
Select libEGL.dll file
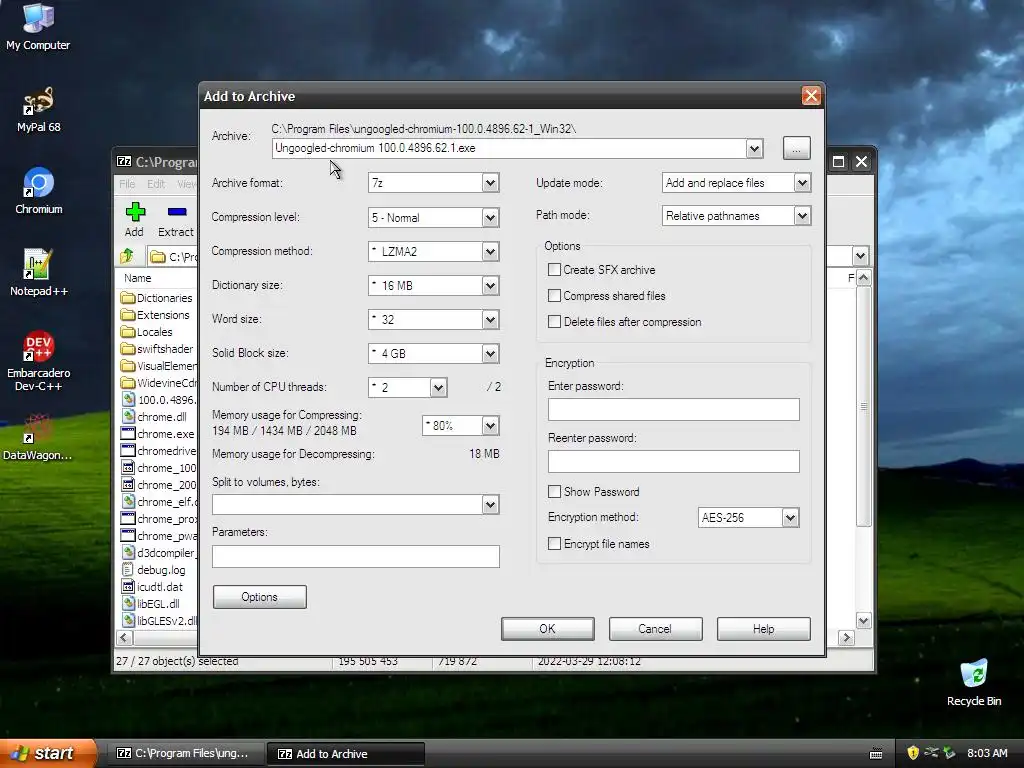coord(151,603)
